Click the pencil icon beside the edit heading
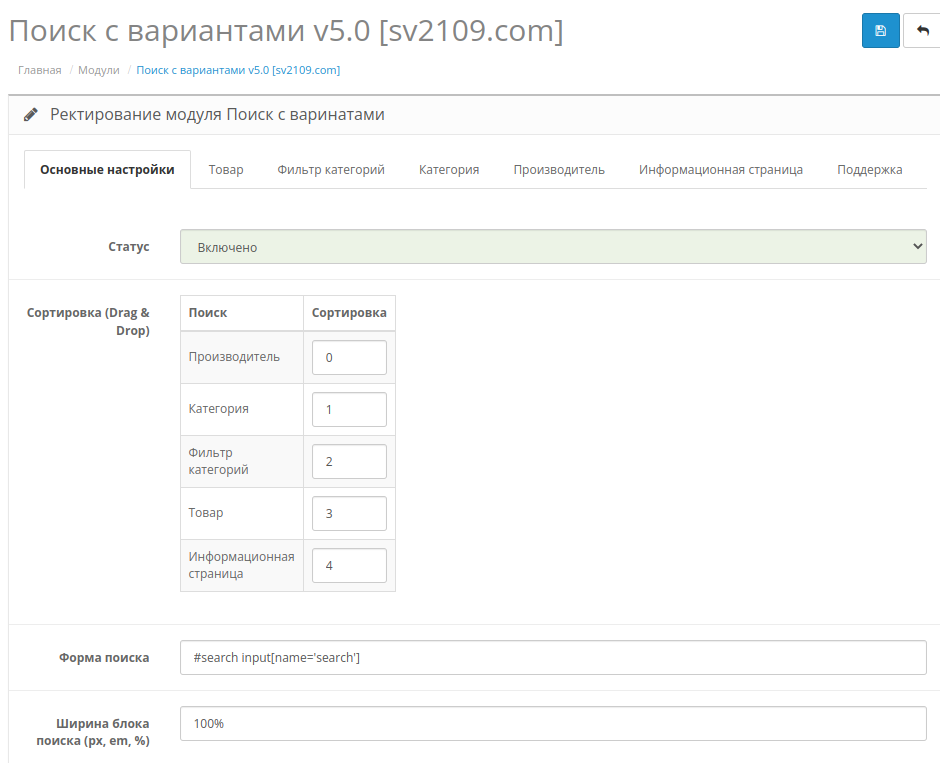 (x=31, y=114)
